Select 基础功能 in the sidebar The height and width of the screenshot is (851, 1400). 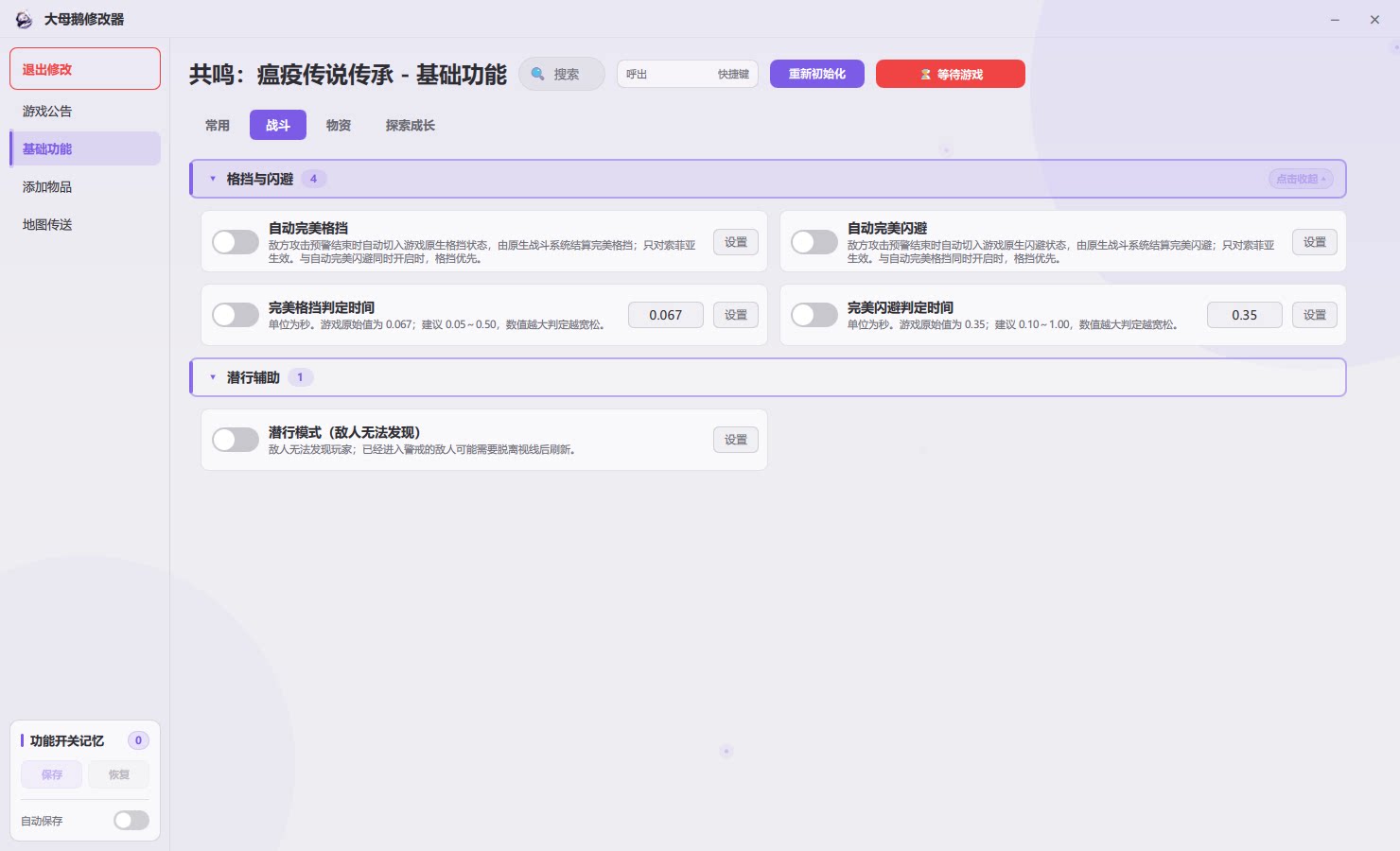click(x=85, y=148)
